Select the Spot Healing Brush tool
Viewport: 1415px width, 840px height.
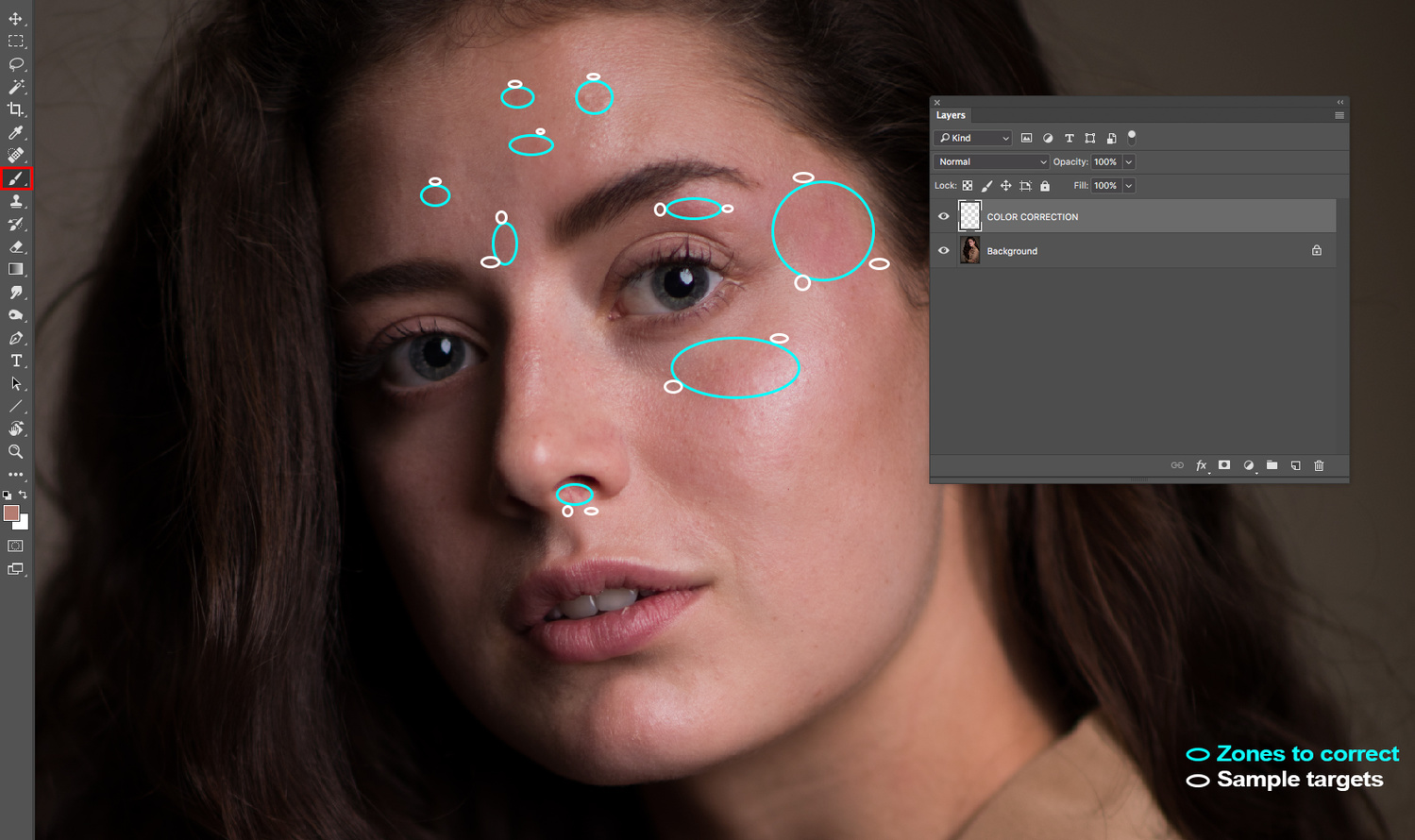(x=16, y=156)
